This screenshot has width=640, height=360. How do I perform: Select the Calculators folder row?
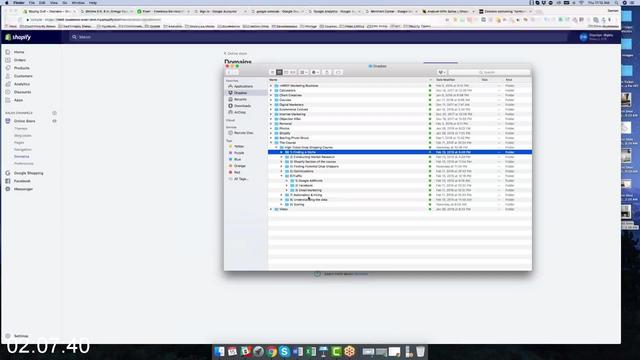(400, 91)
